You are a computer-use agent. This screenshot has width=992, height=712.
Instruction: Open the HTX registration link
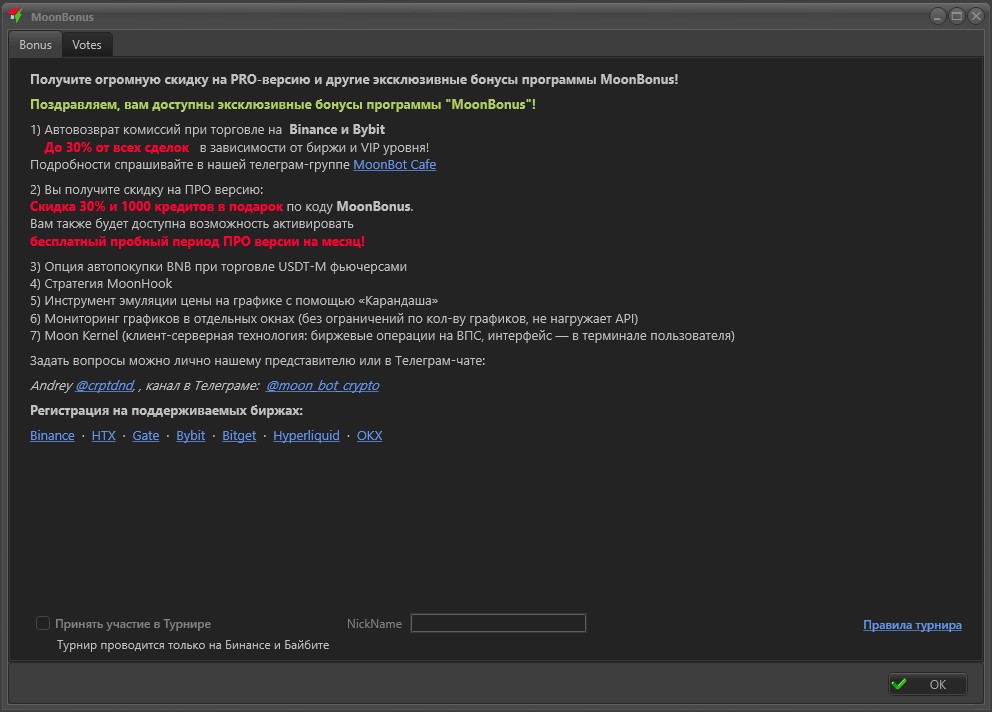[104, 435]
